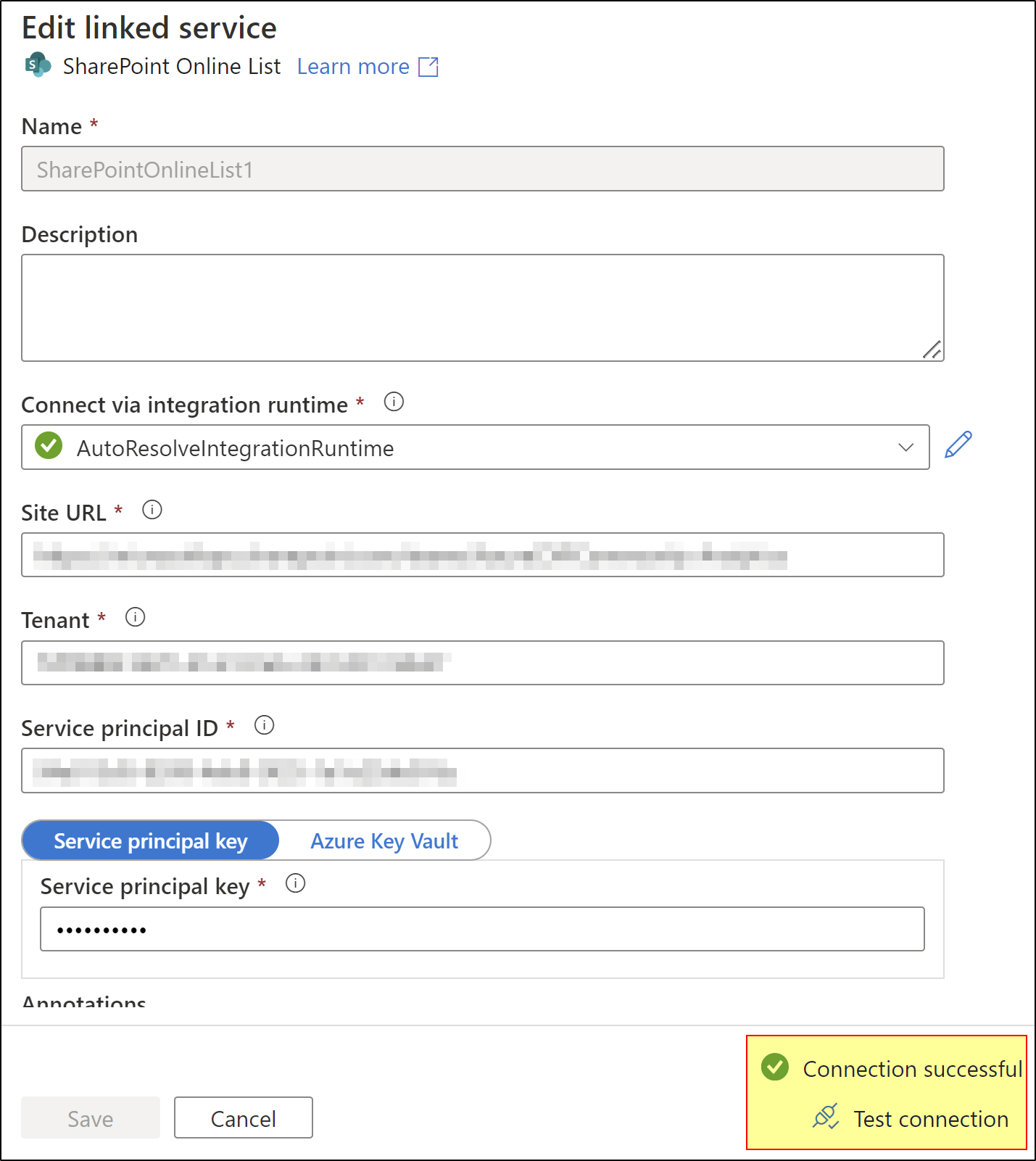
Task: Click the pencil icon to edit the integration runtime
Action: point(958,445)
